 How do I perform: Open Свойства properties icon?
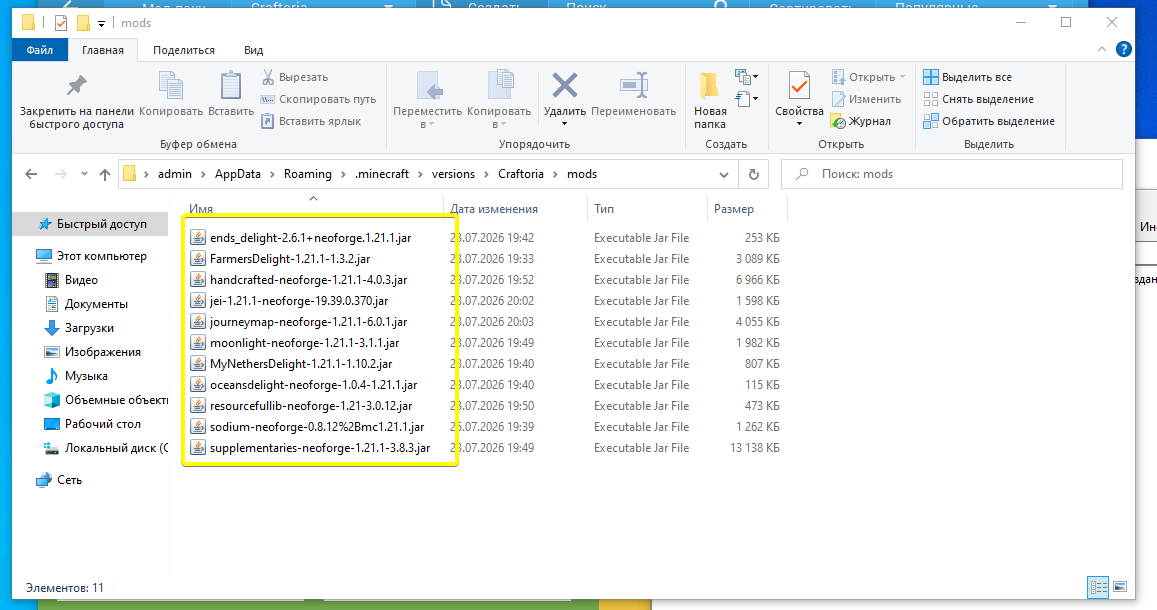coord(799,86)
